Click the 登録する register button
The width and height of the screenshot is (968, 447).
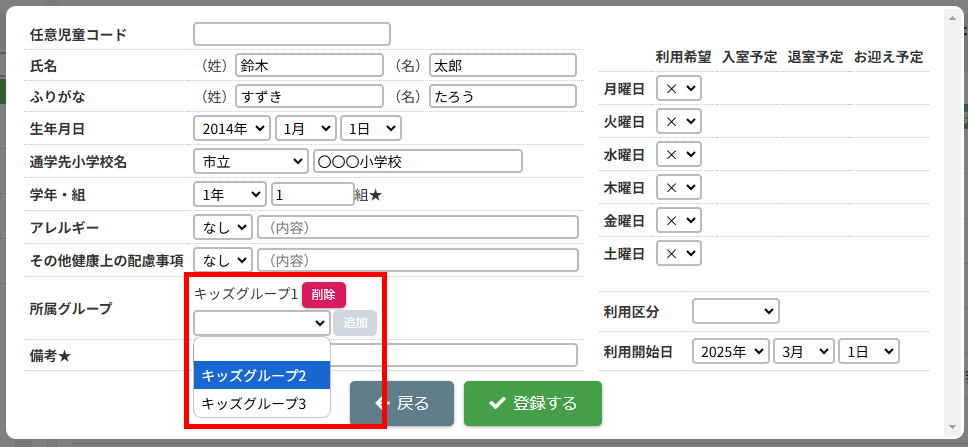click(x=532, y=403)
